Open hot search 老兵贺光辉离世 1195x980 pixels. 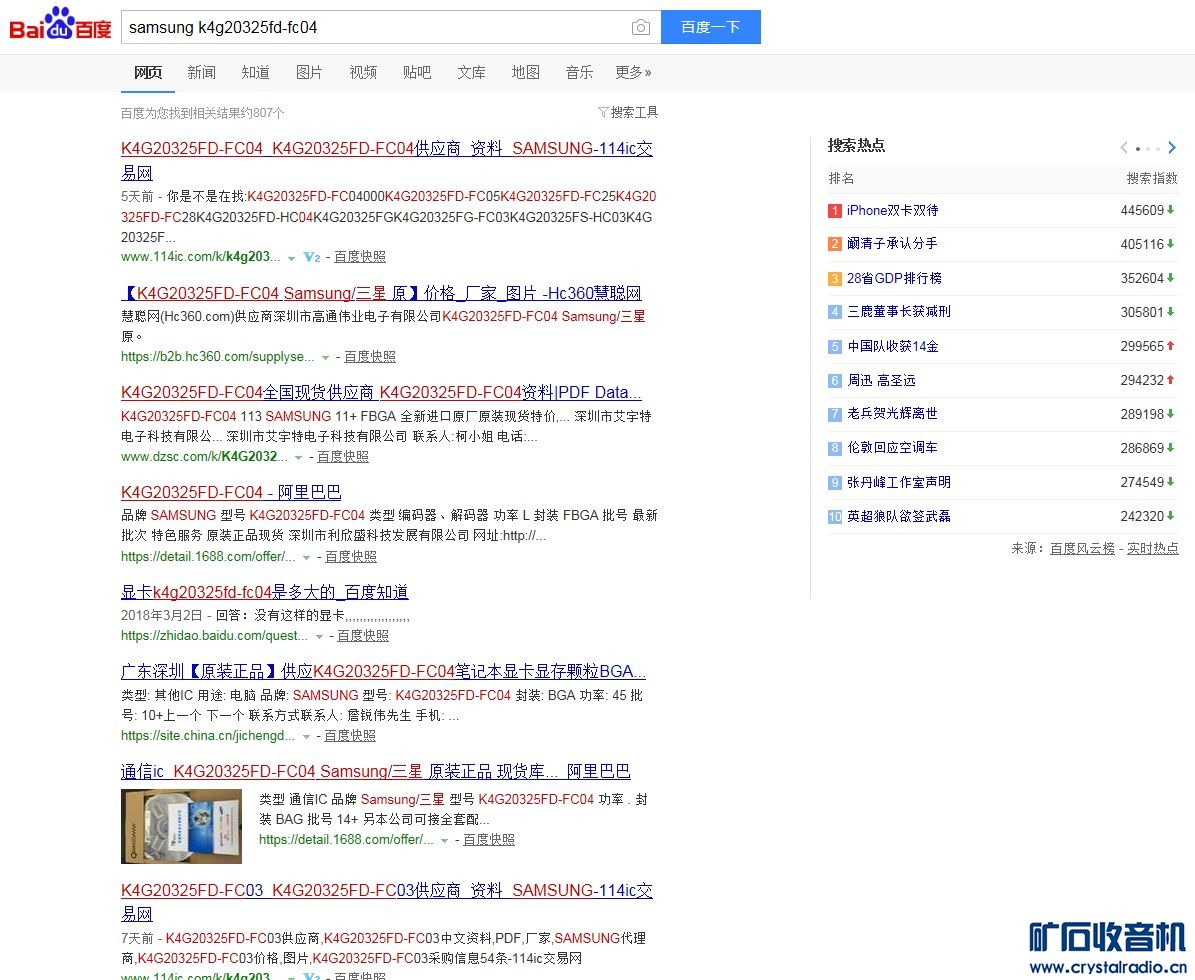(x=892, y=414)
